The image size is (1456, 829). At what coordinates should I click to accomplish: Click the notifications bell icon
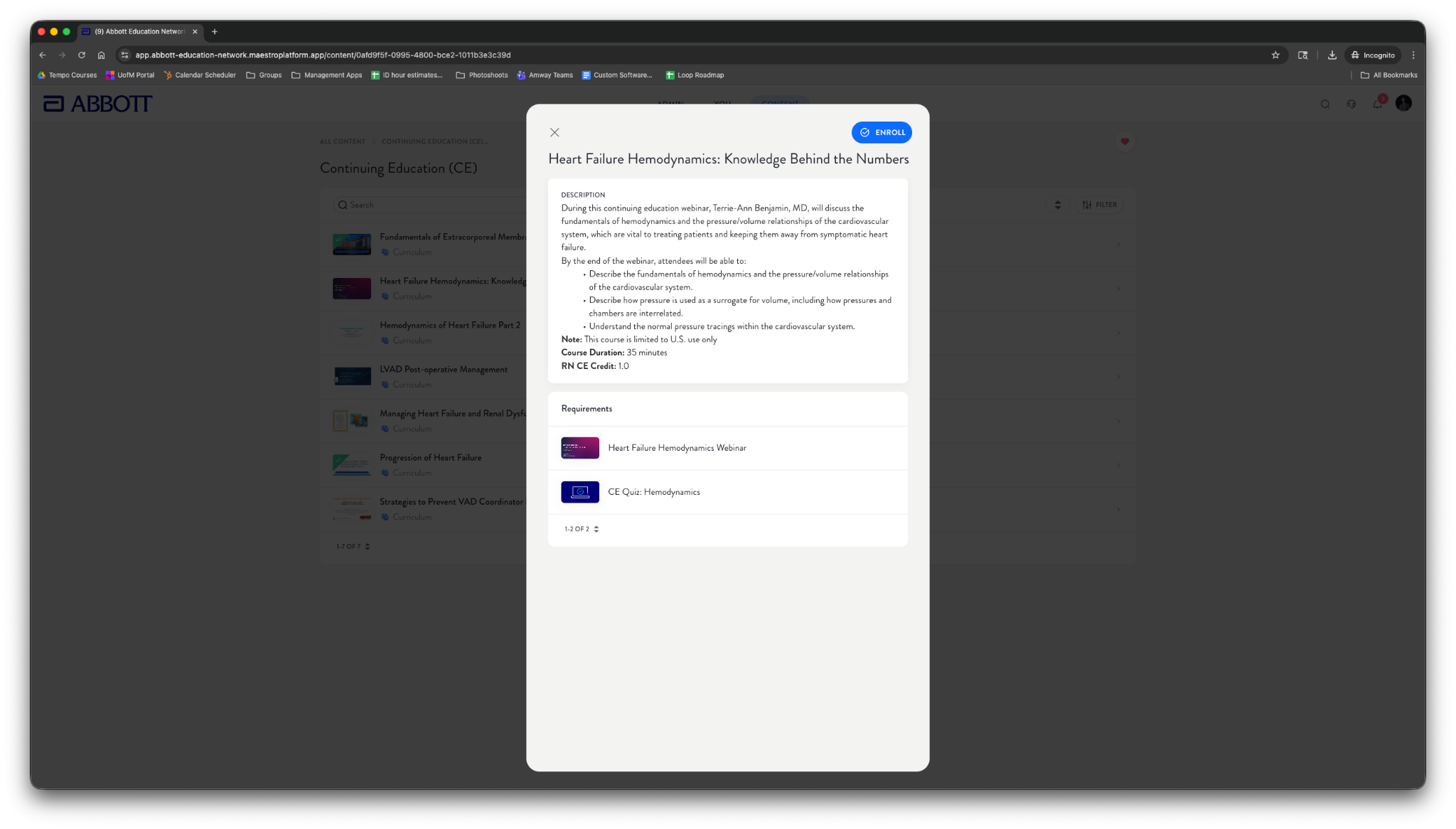(x=1377, y=104)
